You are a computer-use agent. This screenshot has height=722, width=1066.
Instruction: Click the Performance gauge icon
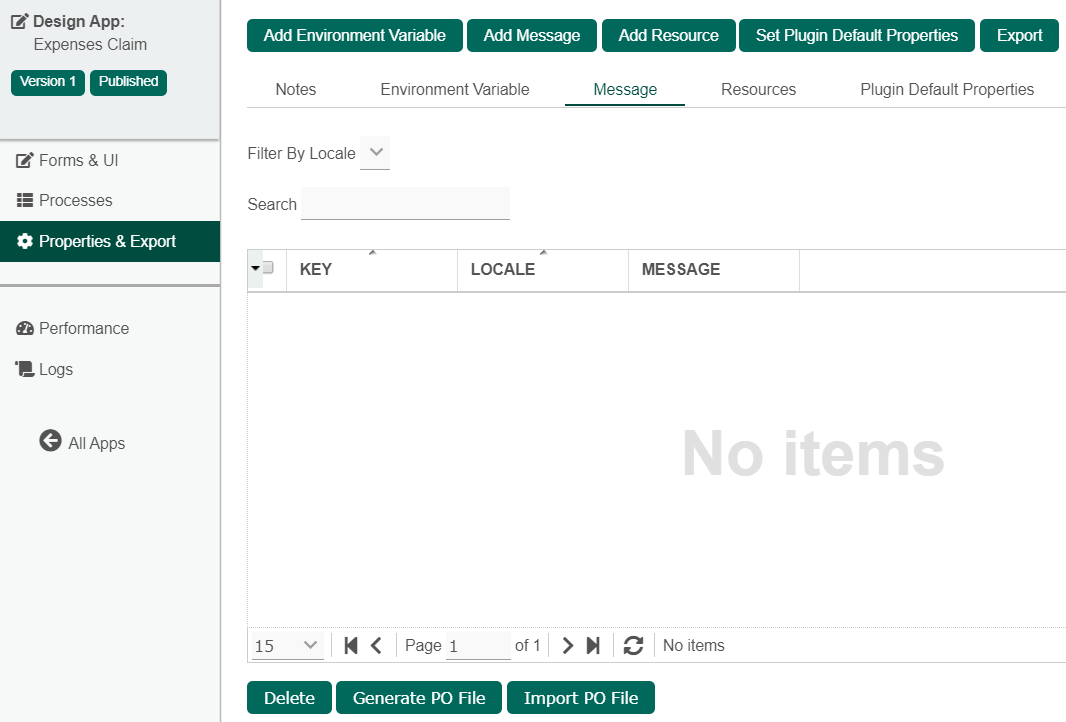(x=25, y=328)
